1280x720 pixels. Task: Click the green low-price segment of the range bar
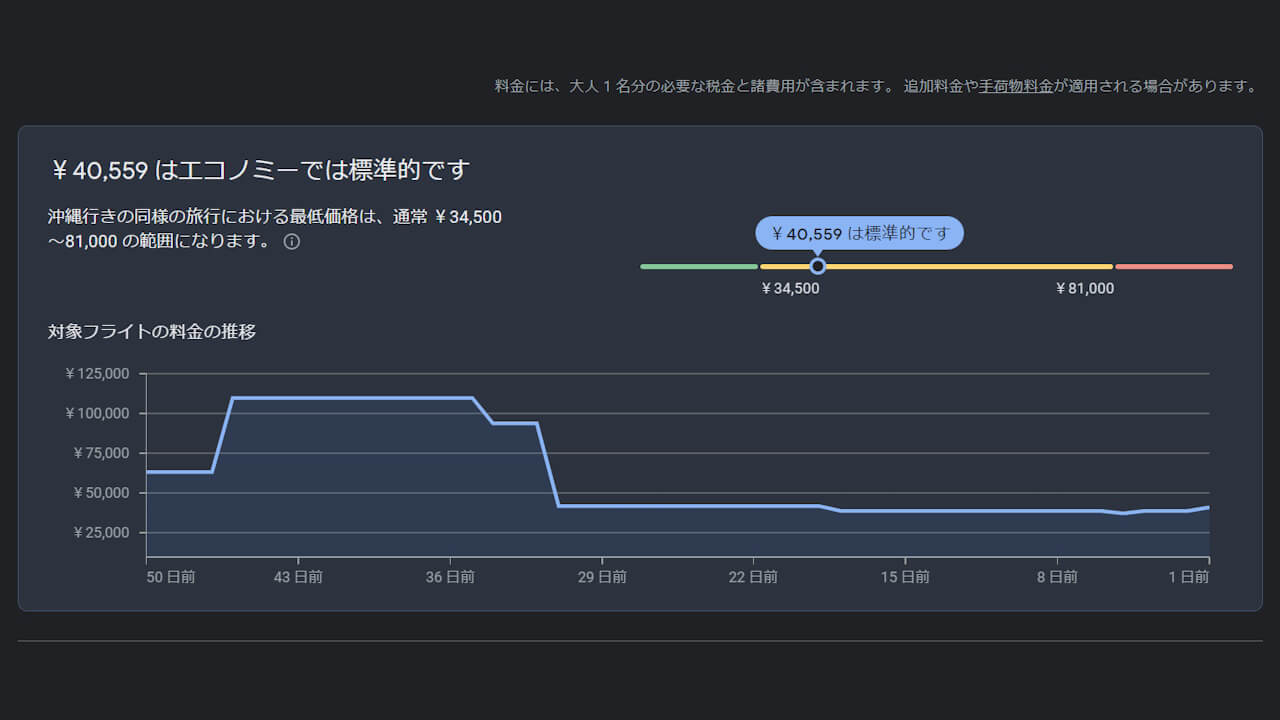point(698,267)
